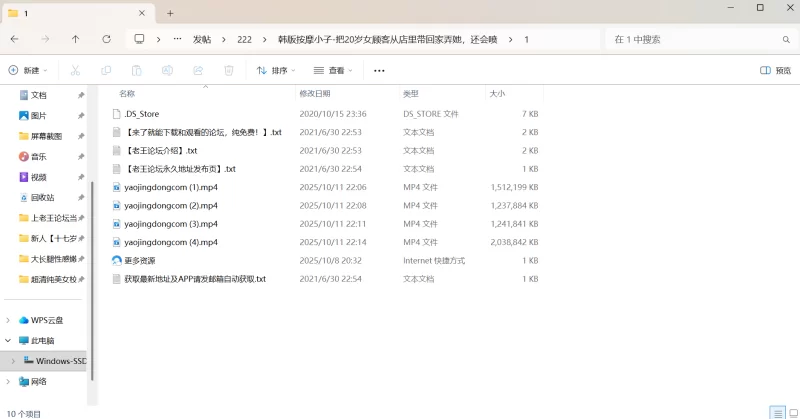Image resolution: width=800 pixels, height=419 pixels.
Task: Select the .DS_Store file in the list
Action: coord(141,114)
